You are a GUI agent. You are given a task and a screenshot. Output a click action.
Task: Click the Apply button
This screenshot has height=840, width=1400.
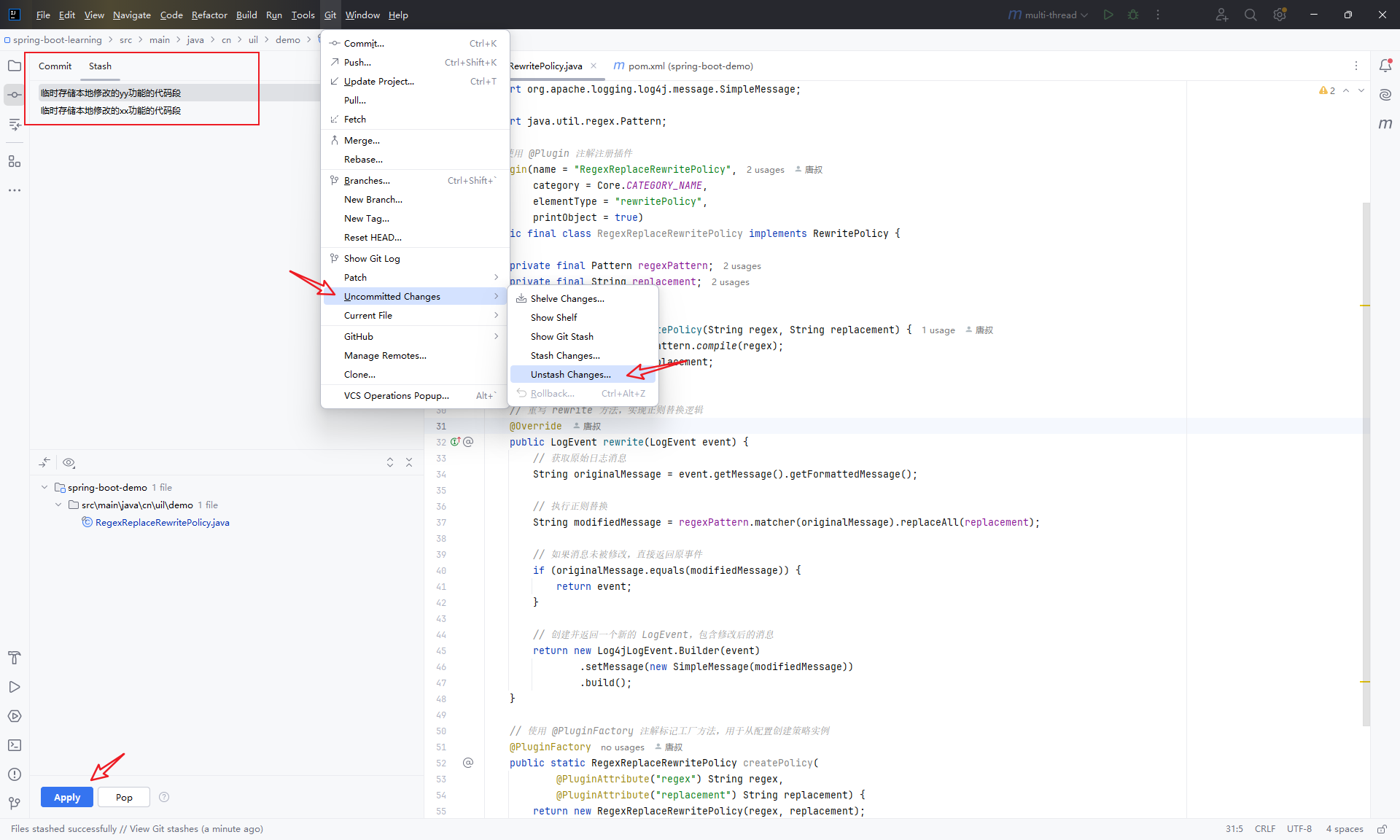(67, 797)
